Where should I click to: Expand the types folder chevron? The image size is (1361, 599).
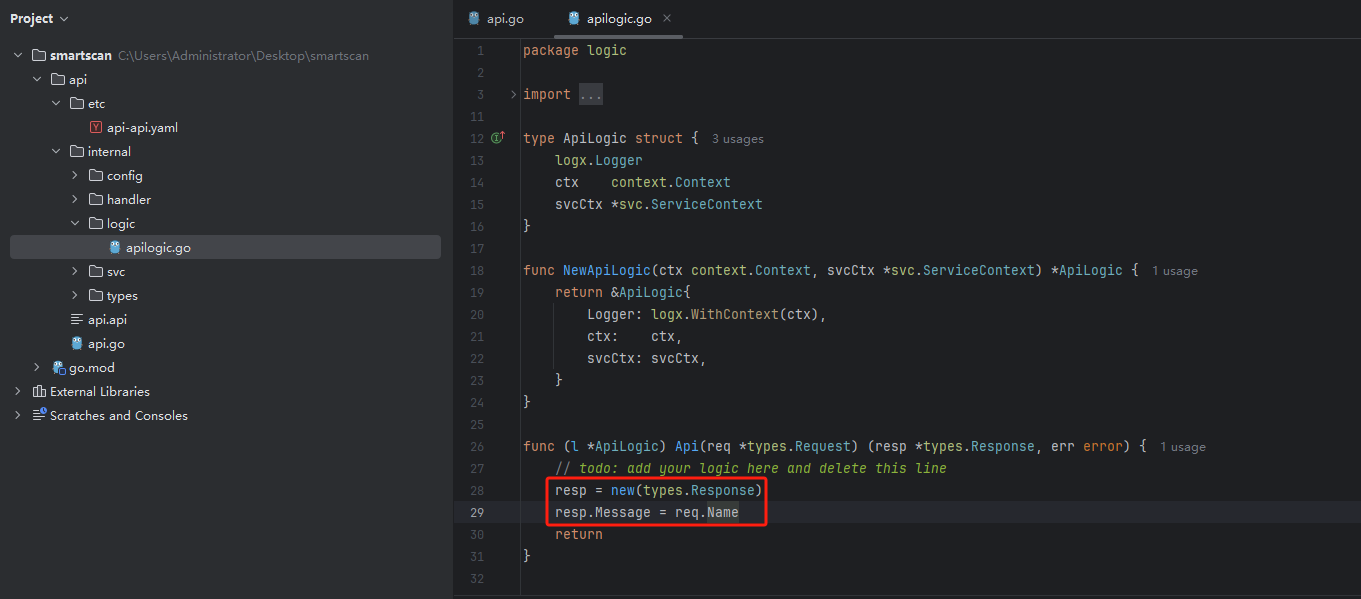click(75, 296)
